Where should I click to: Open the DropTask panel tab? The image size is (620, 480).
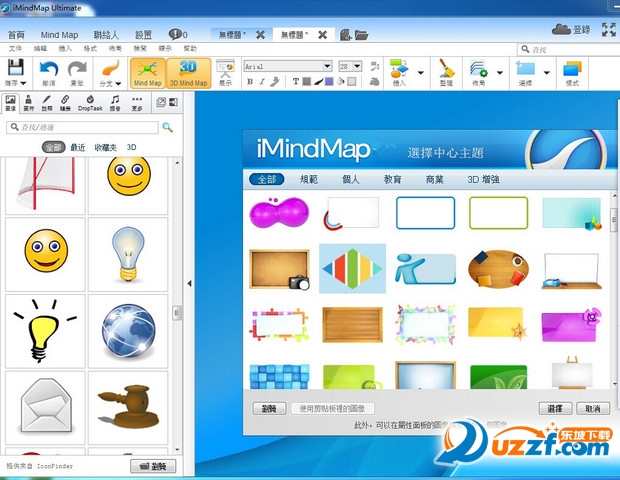coord(90,103)
